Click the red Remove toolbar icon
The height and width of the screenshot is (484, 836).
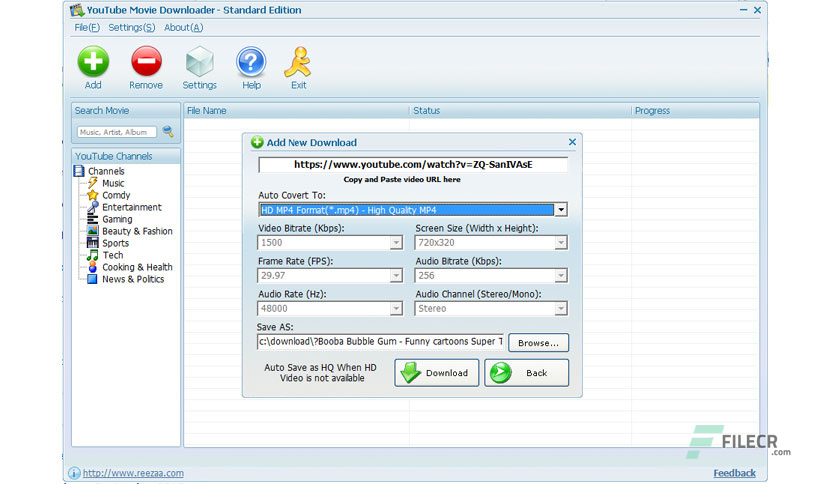click(x=146, y=61)
